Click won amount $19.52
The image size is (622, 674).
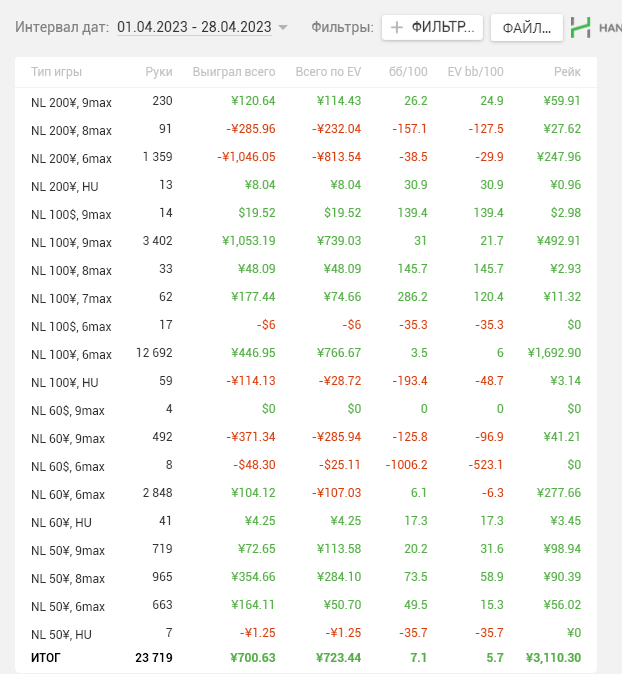coord(257,213)
